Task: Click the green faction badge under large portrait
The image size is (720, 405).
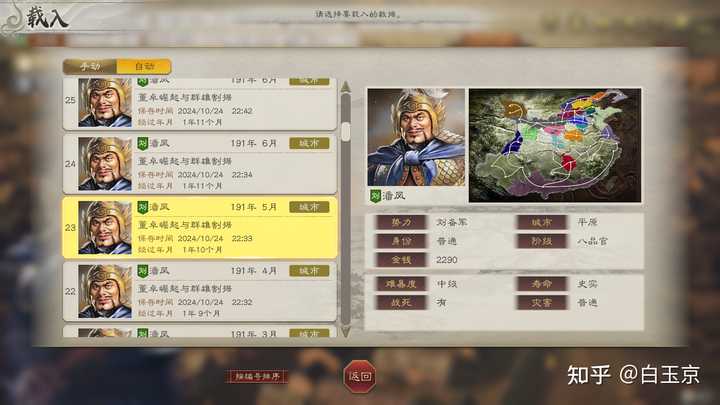Action: [x=376, y=196]
